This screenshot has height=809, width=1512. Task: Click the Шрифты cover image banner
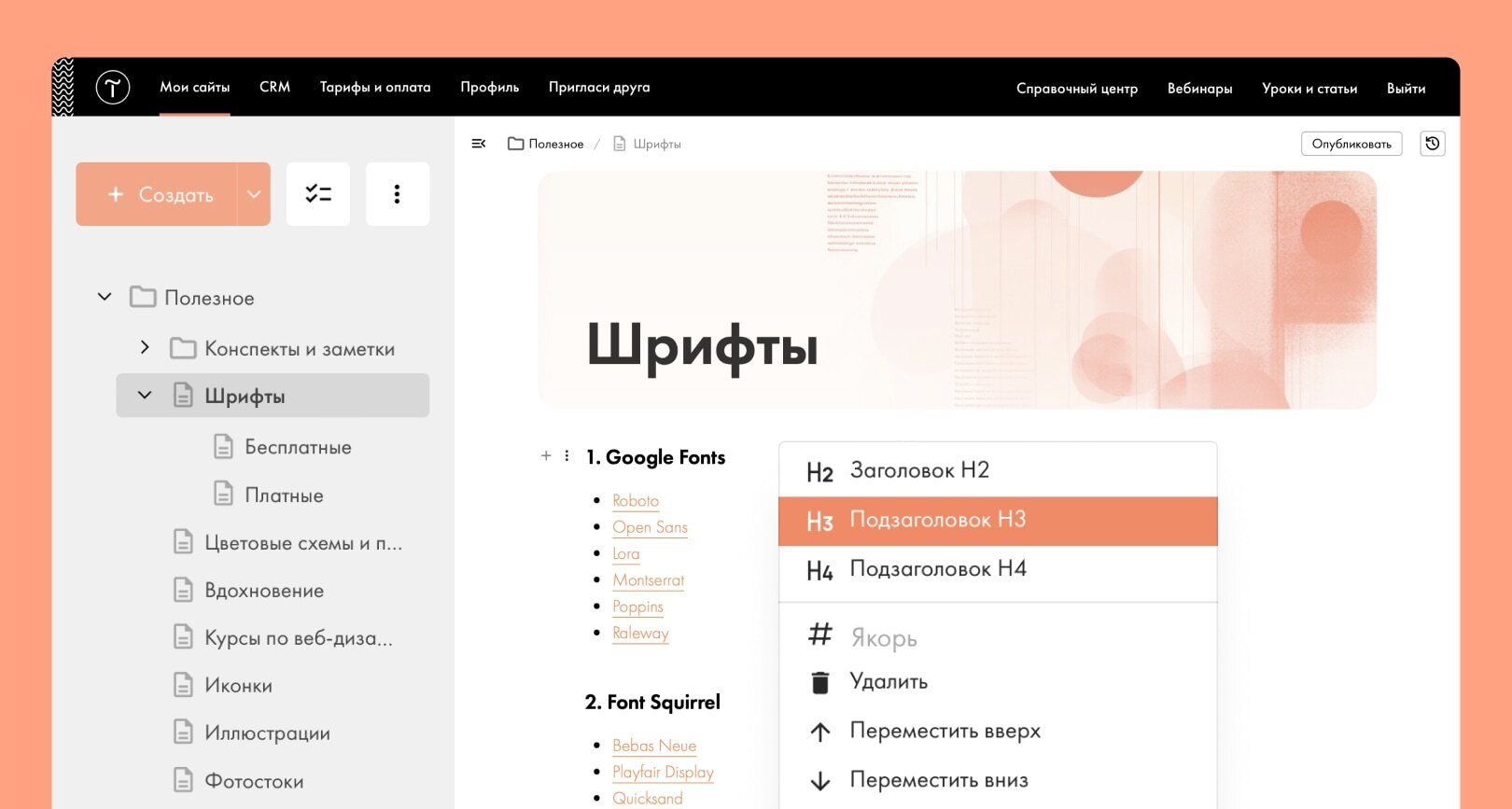(x=957, y=289)
